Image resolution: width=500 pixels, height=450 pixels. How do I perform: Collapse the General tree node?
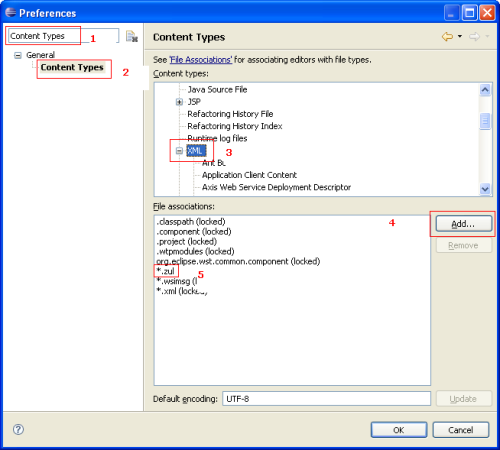click(x=18, y=55)
